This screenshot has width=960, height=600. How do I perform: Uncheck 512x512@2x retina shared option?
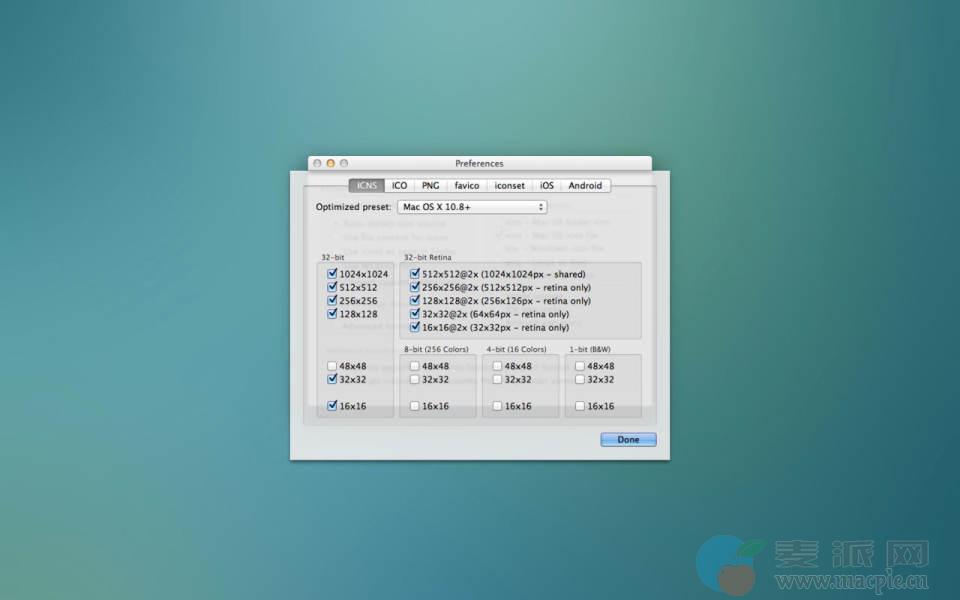(415, 274)
